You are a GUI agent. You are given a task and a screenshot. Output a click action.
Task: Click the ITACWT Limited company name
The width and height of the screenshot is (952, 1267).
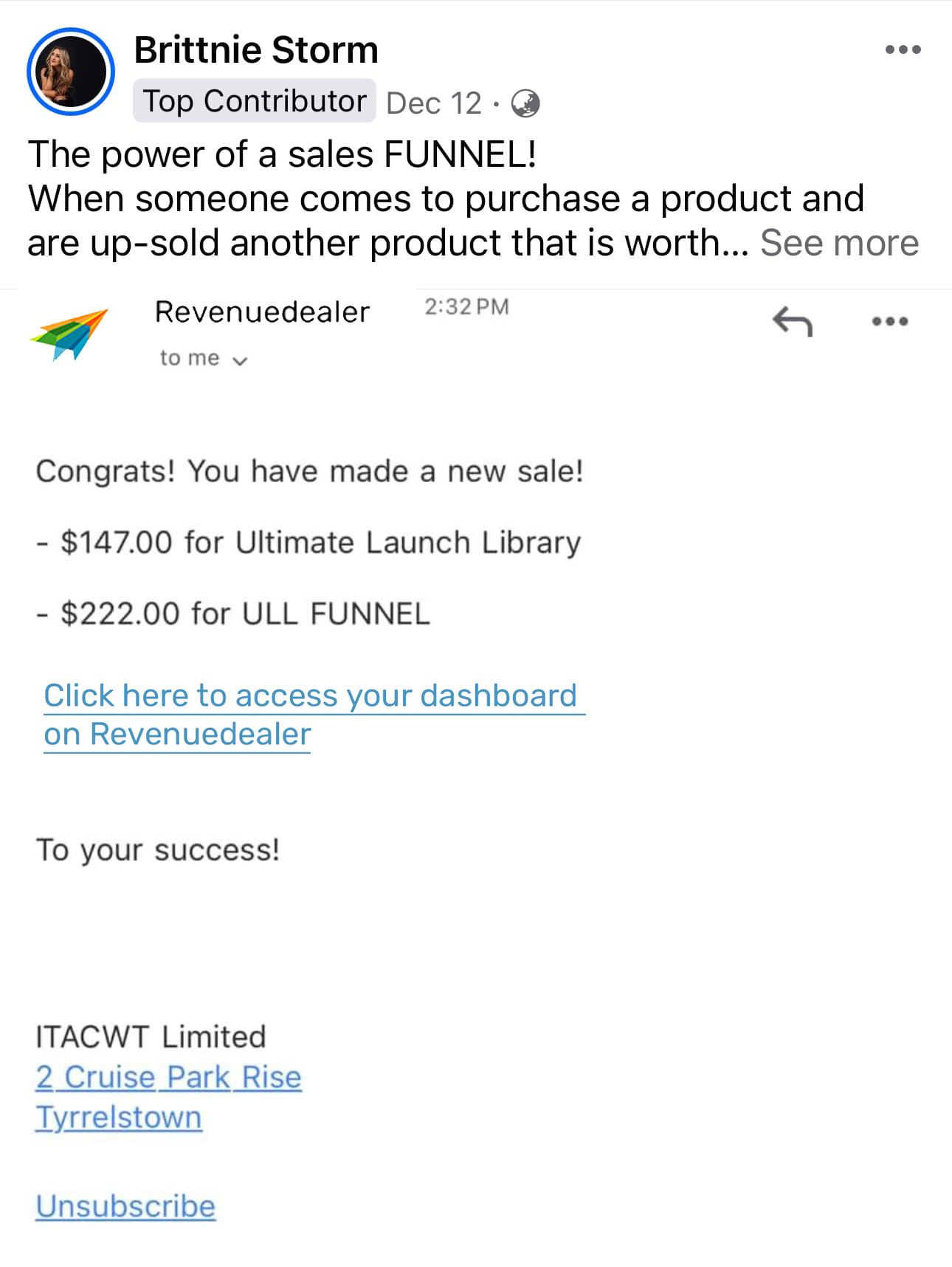pos(151,1037)
